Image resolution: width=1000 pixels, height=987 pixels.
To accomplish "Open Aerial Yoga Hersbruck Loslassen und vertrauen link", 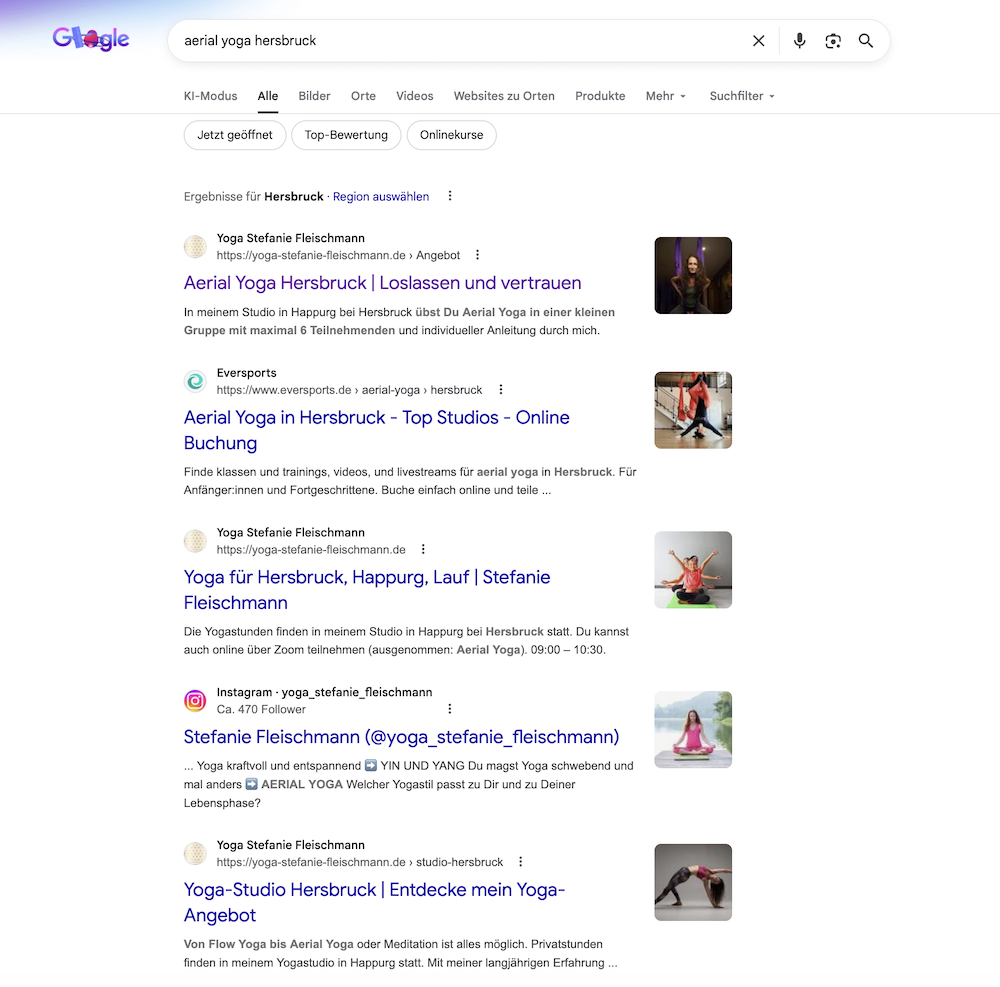I will pos(382,283).
